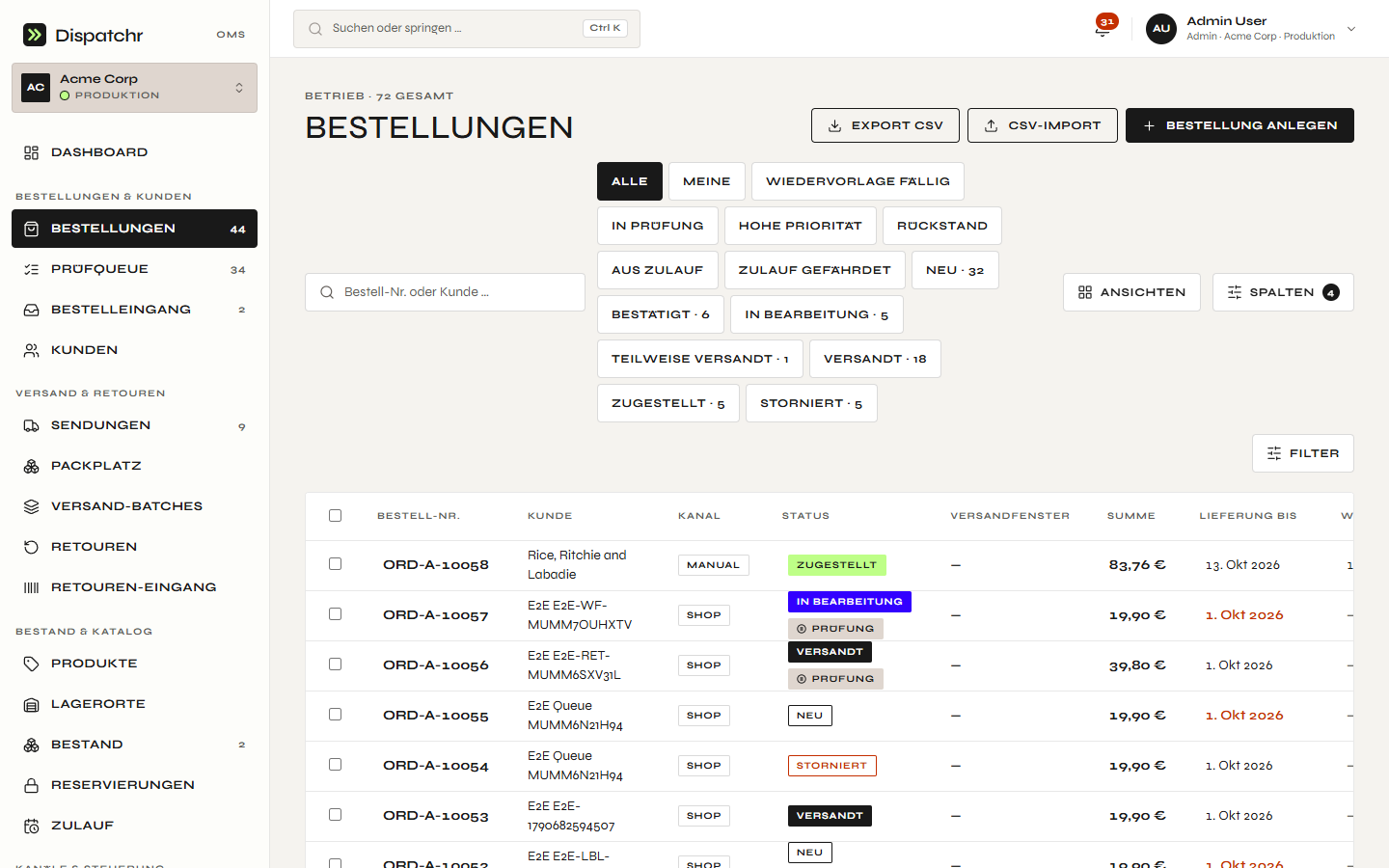Show Storniert orders tab
Image resolution: width=1389 pixels, height=868 pixels.
(x=811, y=403)
